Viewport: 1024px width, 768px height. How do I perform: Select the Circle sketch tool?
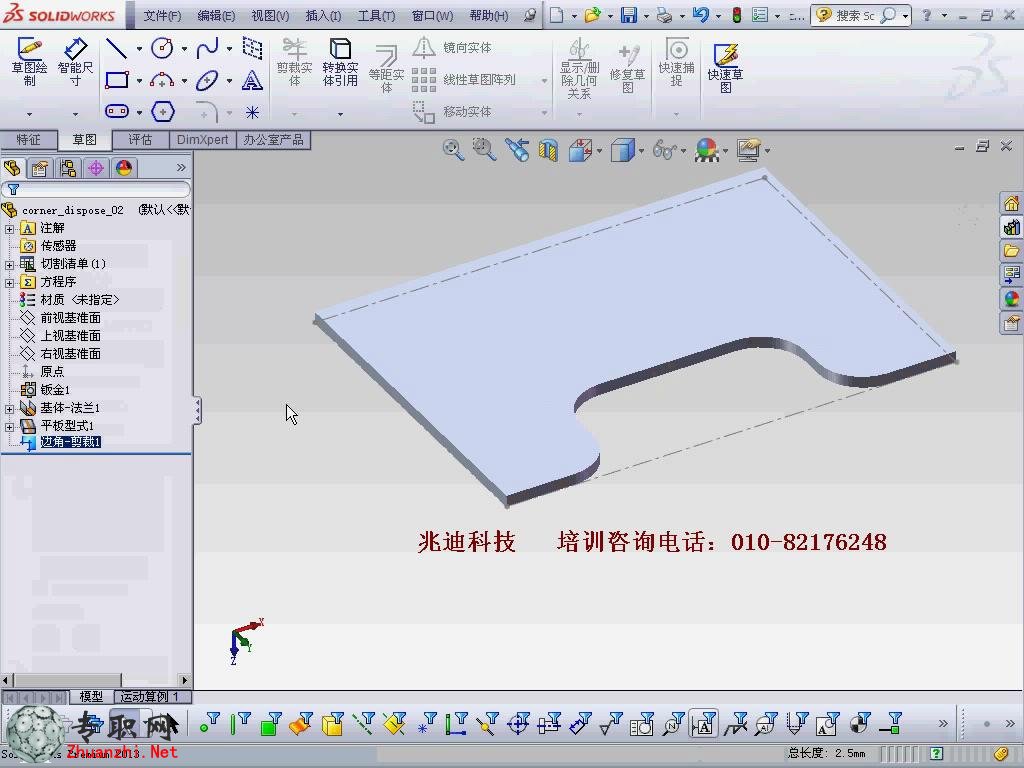162,48
